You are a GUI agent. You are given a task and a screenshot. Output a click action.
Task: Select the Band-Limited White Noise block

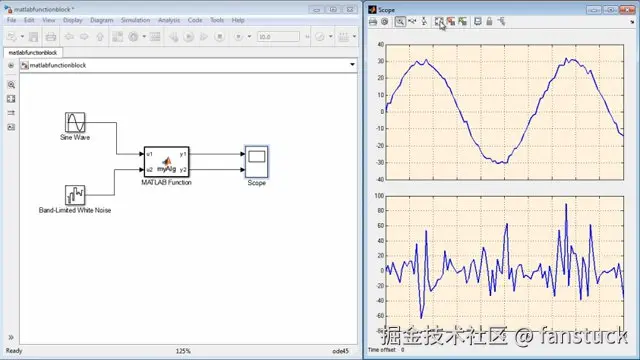[x=75, y=195]
